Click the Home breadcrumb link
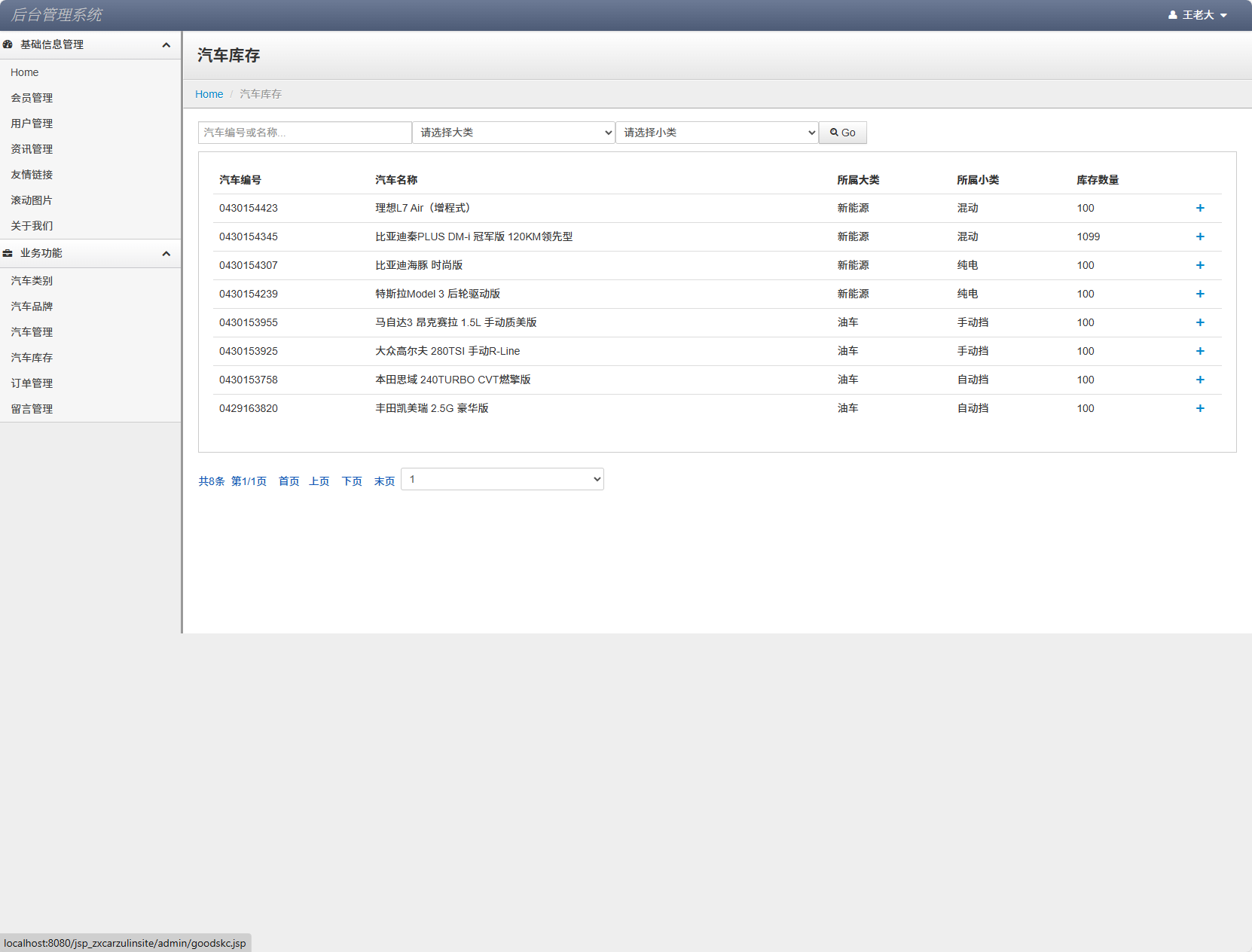This screenshot has width=1252, height=952. tap(209, 94)
